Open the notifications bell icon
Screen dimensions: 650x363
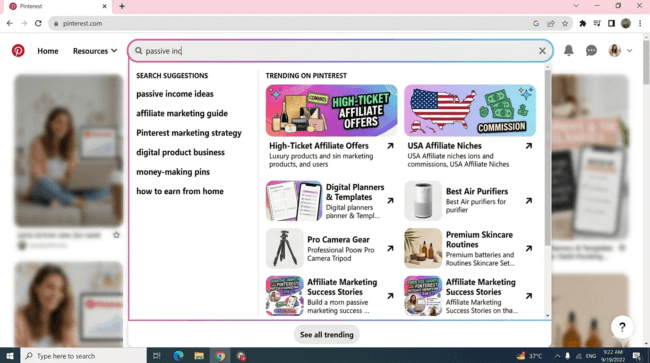click(x=569, y=51)
